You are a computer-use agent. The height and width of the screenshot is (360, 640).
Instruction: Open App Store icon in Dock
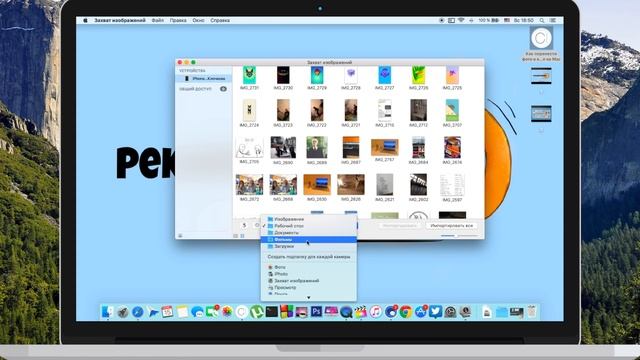(420, 312)
